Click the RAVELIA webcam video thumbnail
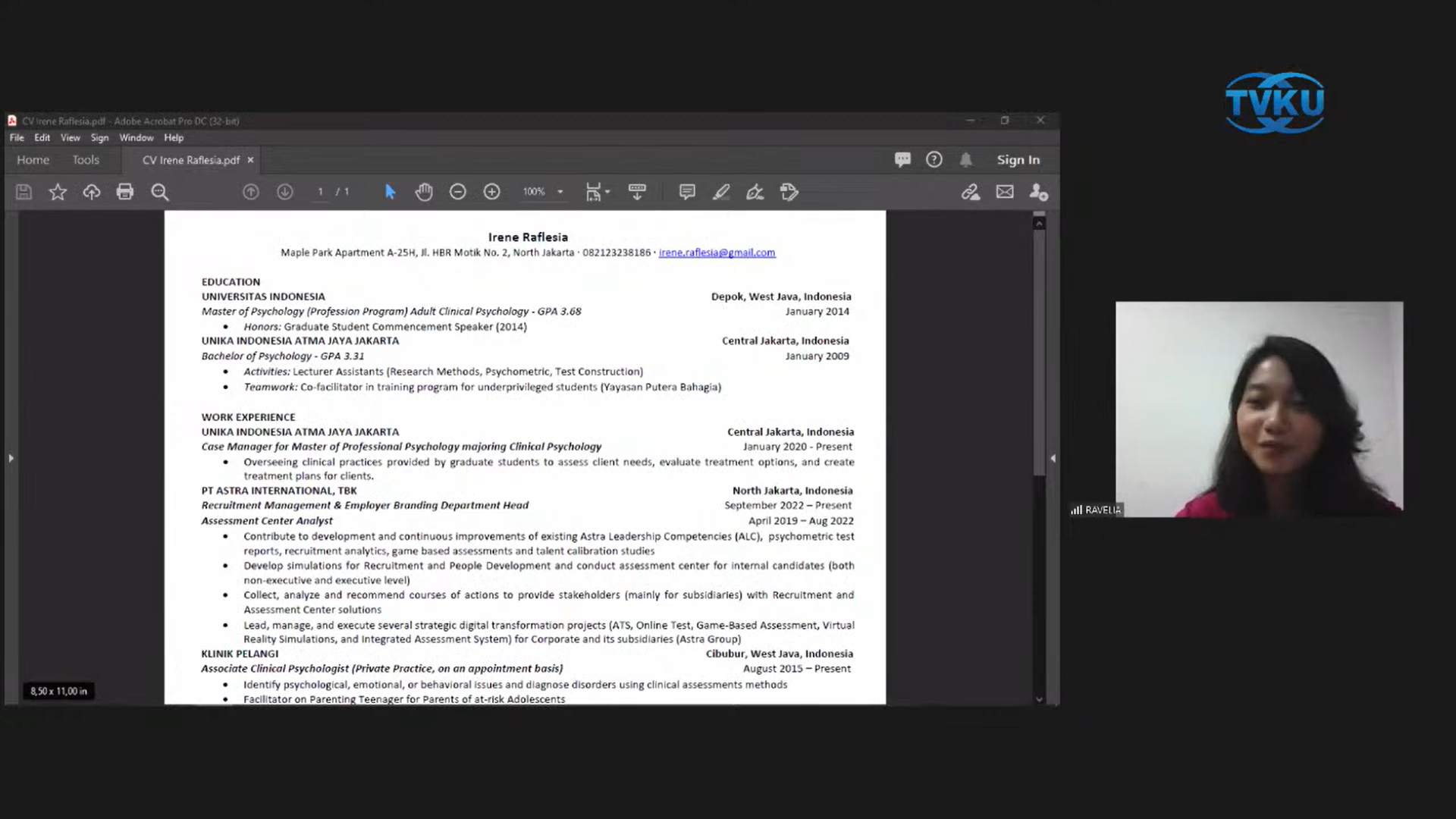 click(1259, 409)
